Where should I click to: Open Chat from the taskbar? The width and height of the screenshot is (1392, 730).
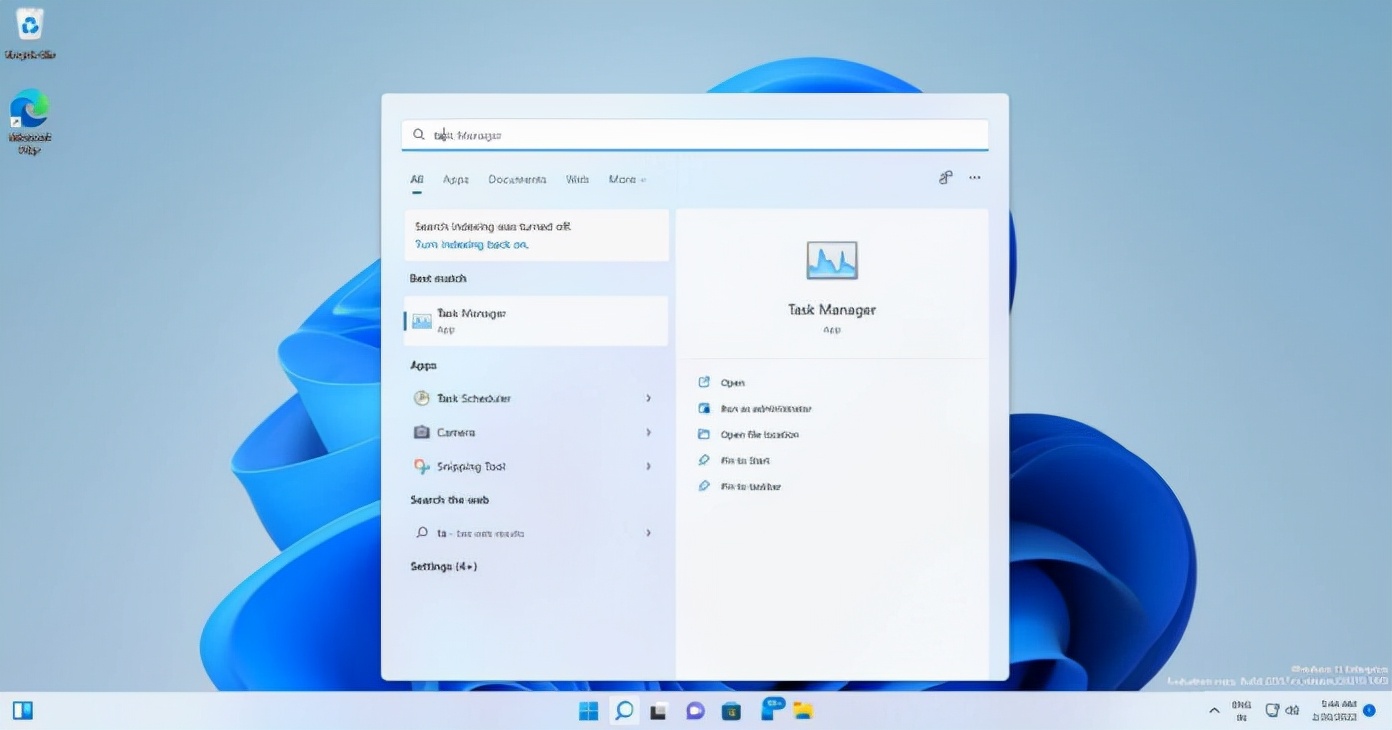click(695, 711)
